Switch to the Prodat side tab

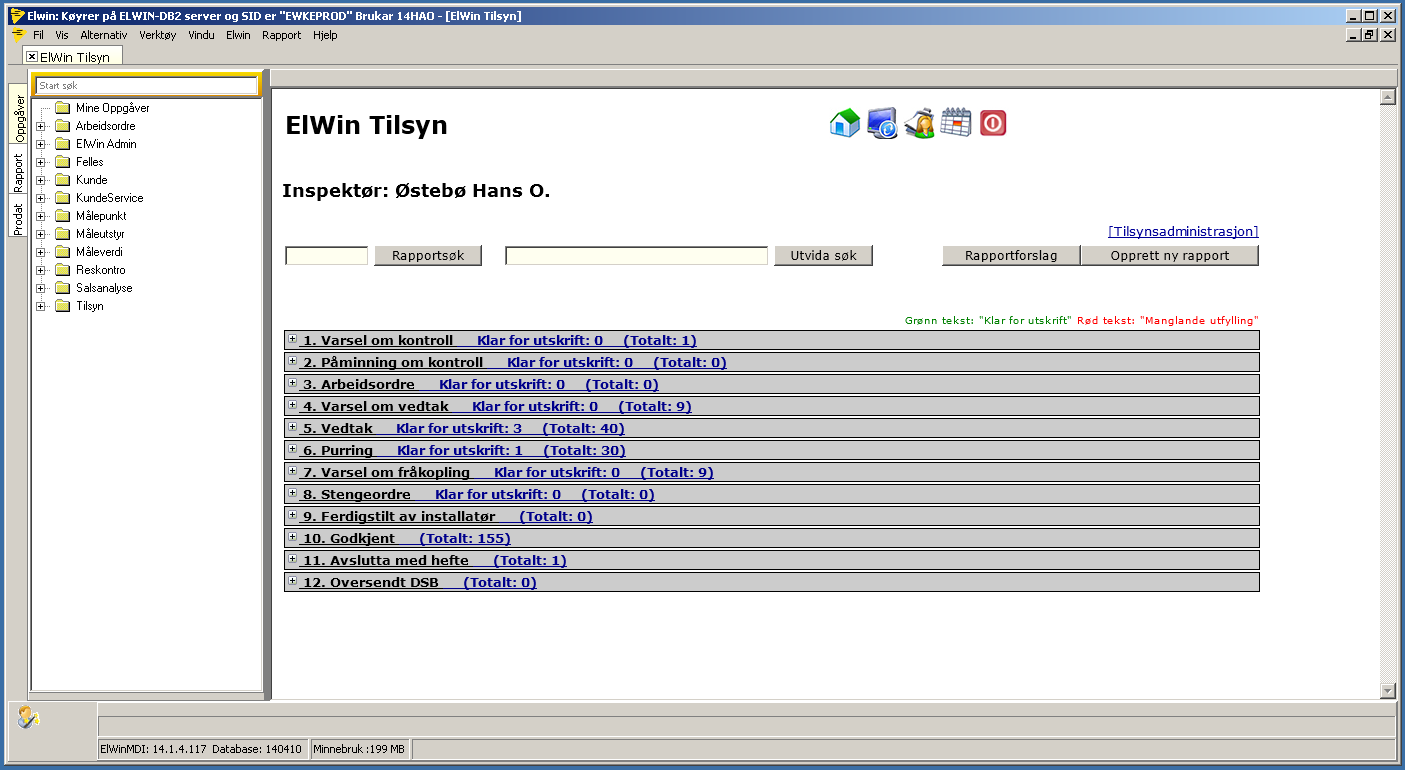click(18, 217)
